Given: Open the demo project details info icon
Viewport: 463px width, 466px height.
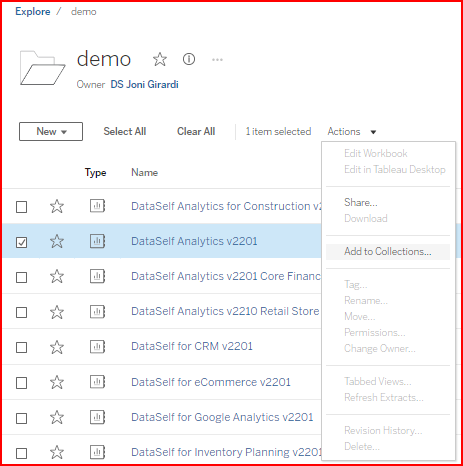Looking at the screenshot, I should (x=189, y=59).
